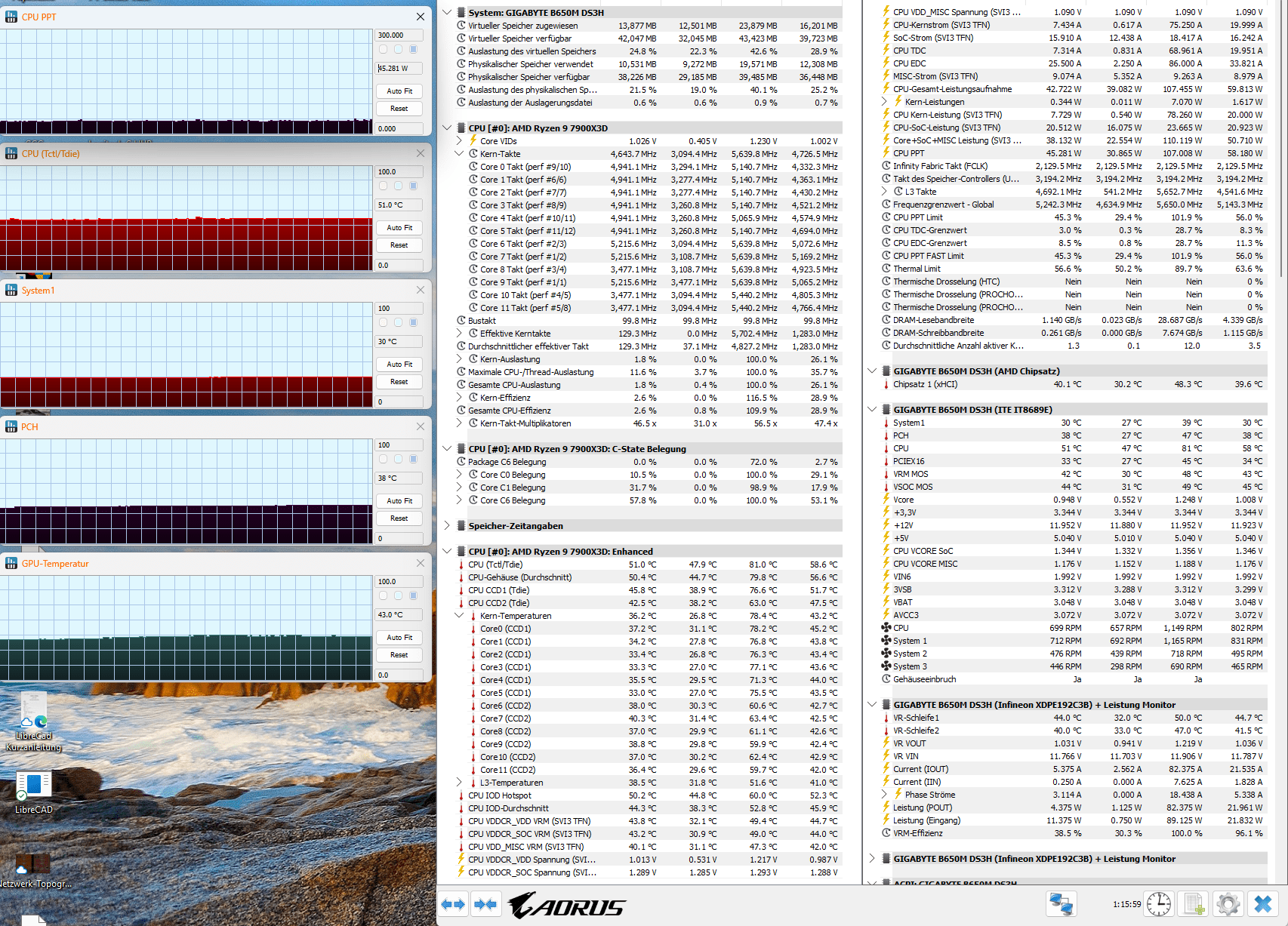Start logging with the document-plus icon

click(x=1194, y=904)
